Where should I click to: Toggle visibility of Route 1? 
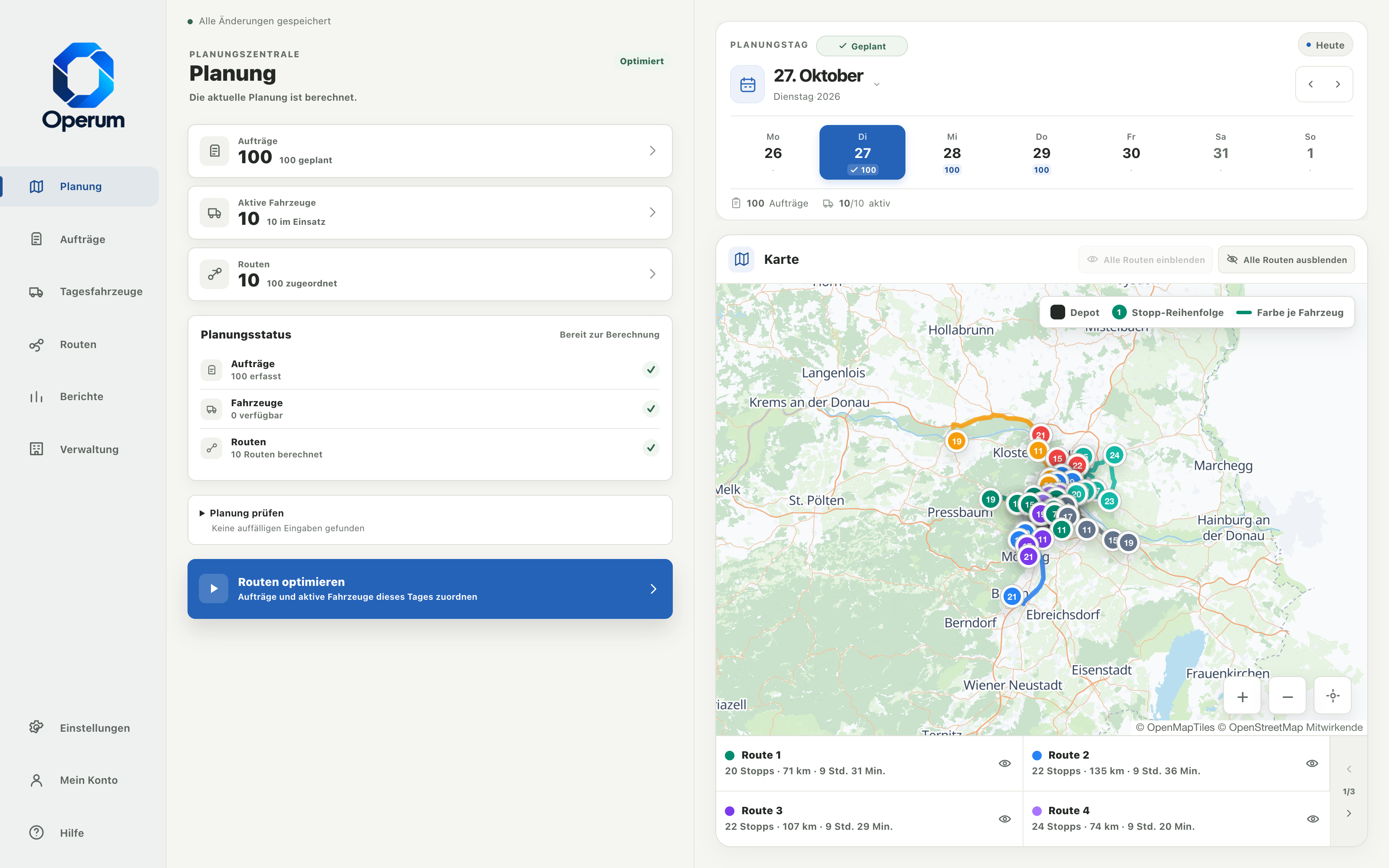click(x=1004, y=763)
